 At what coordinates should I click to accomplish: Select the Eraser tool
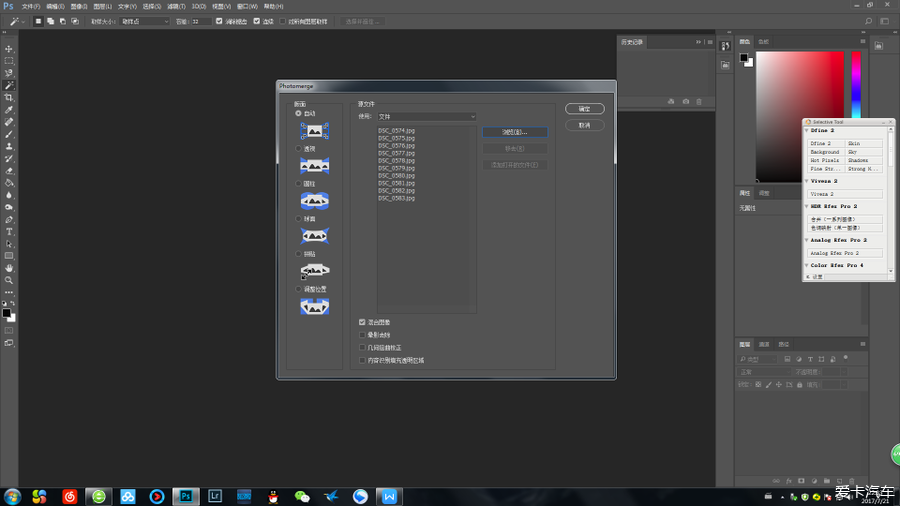point(9,171)
